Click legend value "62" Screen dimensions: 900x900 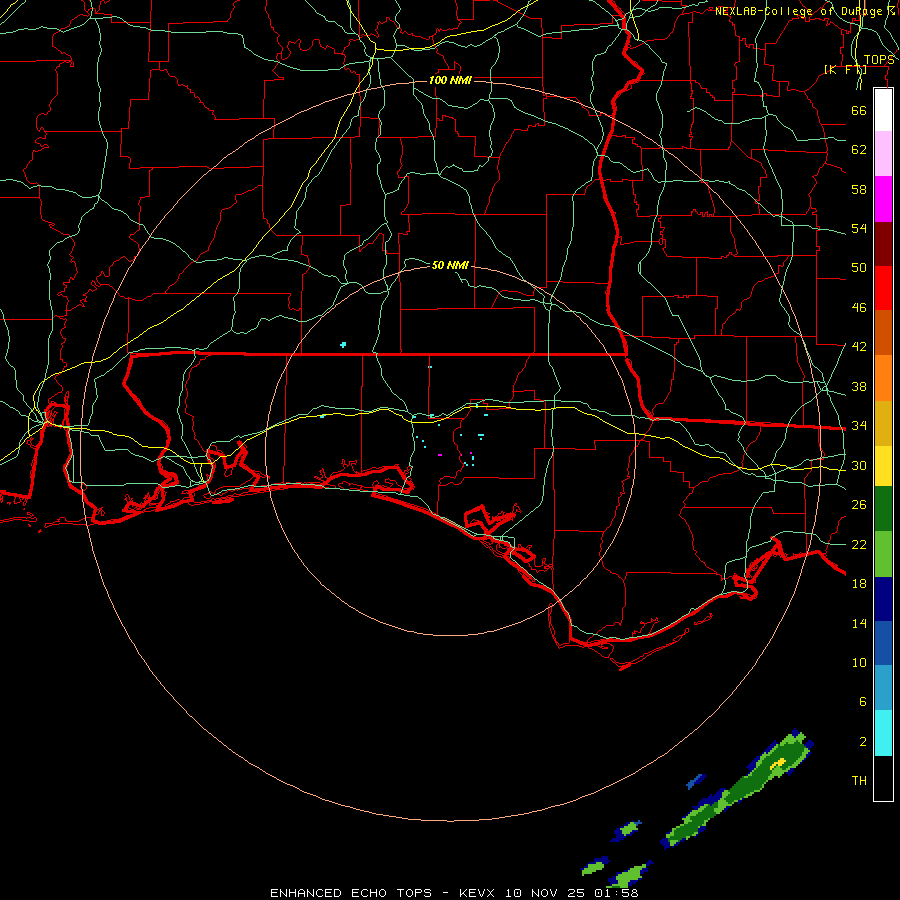click(x=859, y=150)
